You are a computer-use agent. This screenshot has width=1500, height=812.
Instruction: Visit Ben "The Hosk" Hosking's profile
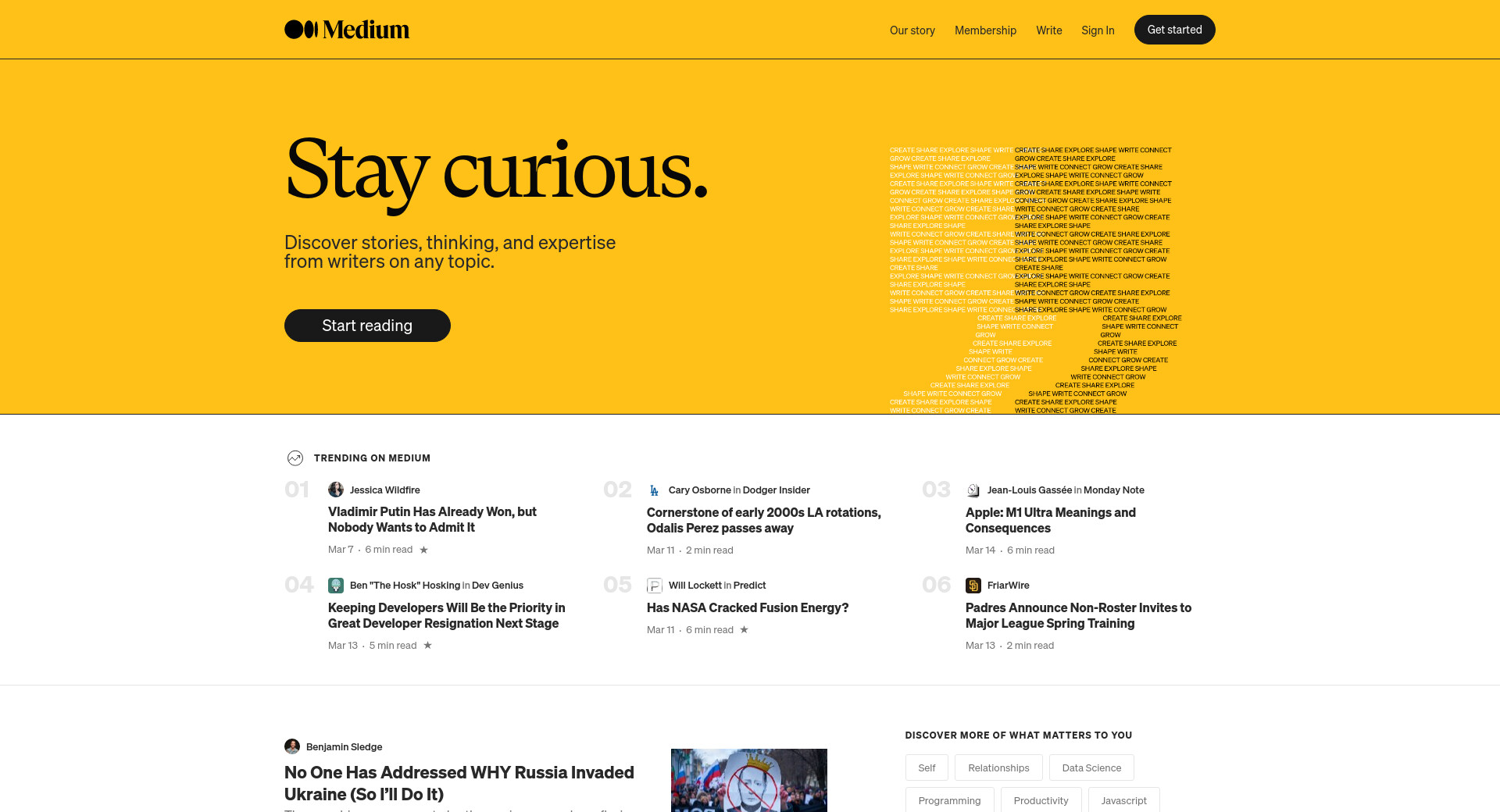[x=405, y=586]
